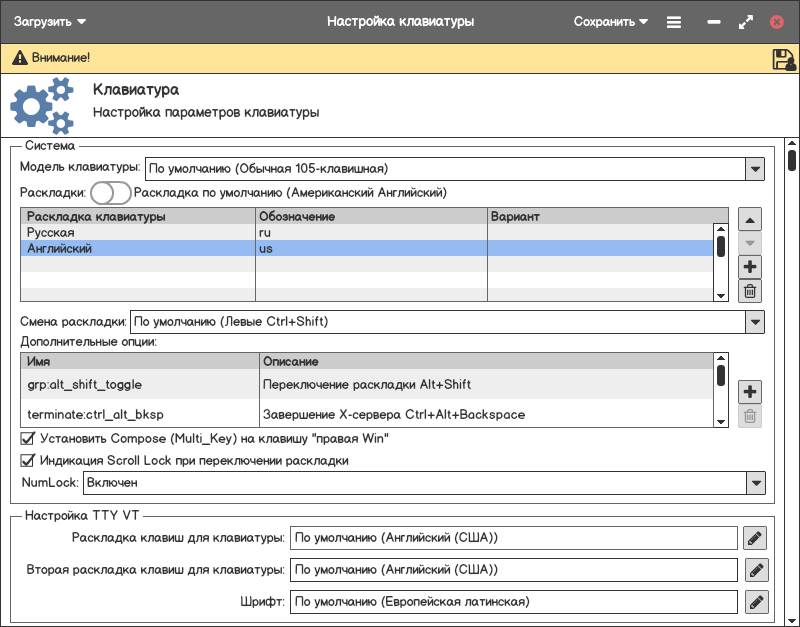Expand the Модель клавиатуры dropdown

tap(755, 168)
